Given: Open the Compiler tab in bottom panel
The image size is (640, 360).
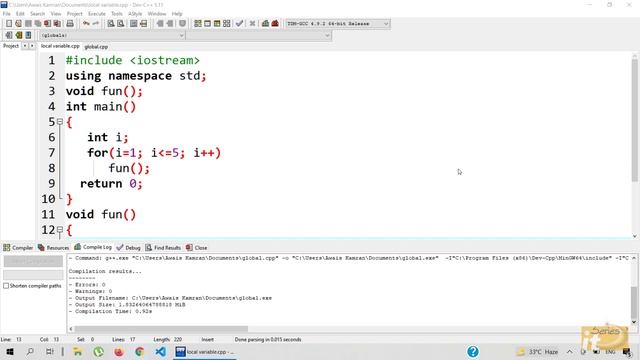Looking at the screenshot, I should (x=18, y=248).
